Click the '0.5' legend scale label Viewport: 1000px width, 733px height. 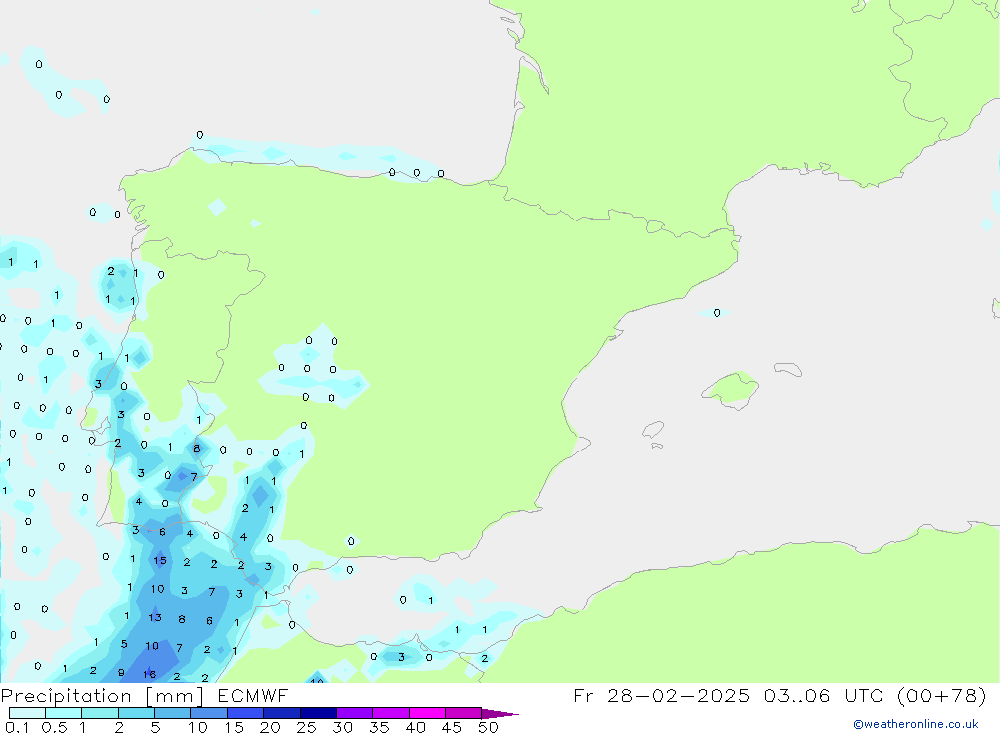(54, 727)
